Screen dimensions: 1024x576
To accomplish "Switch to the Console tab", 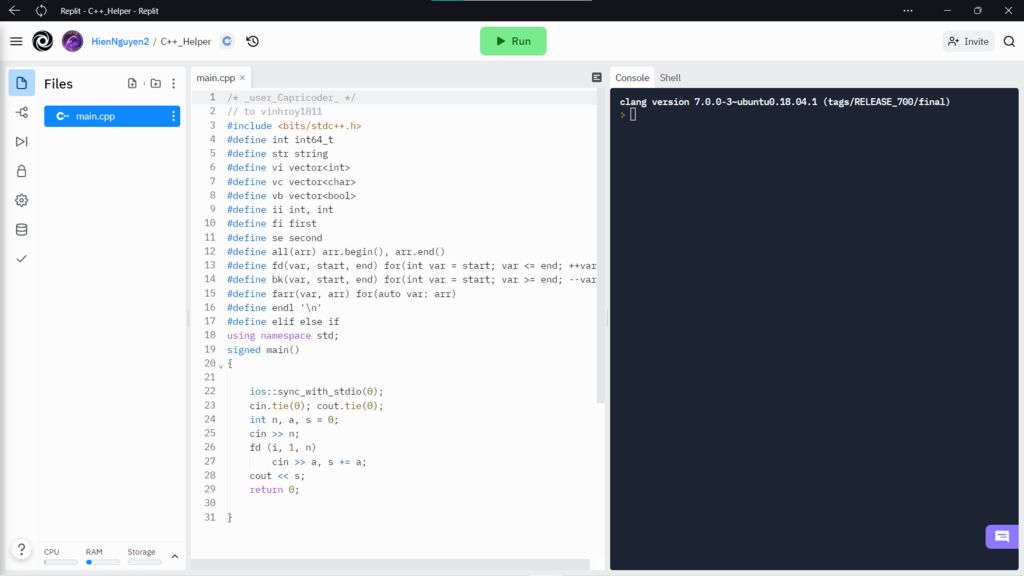I will coord(632,78).
